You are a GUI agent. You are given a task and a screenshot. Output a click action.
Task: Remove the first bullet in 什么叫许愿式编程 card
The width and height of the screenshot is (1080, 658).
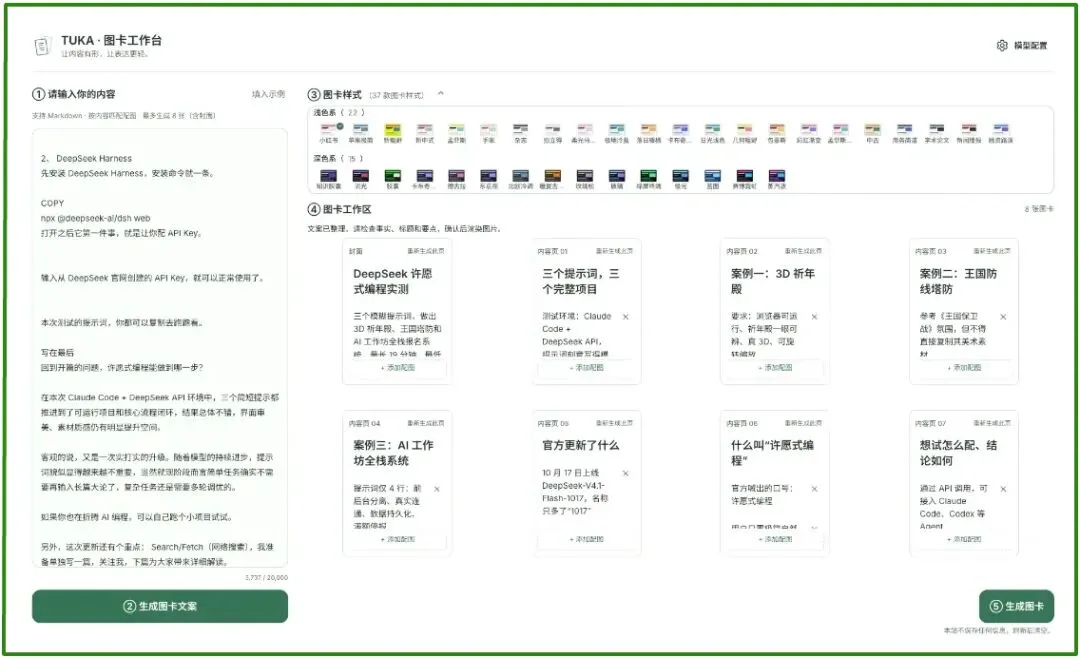pos(814,489)
